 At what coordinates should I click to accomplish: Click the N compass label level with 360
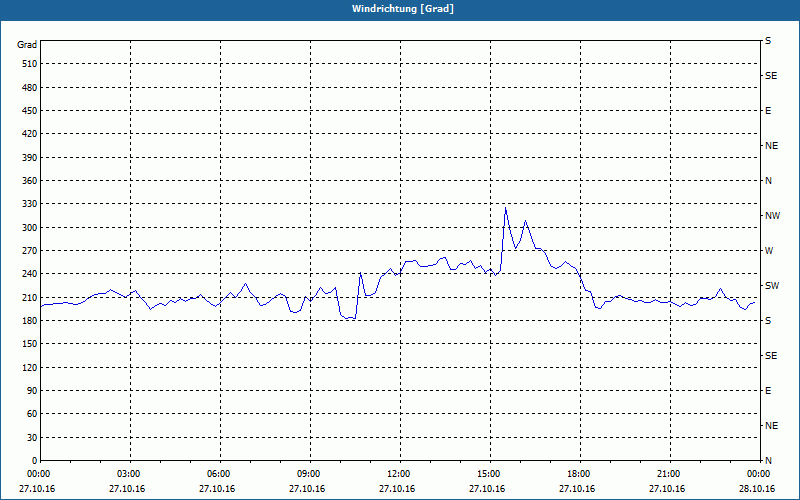pyautogui.click(x=768, y=181)
